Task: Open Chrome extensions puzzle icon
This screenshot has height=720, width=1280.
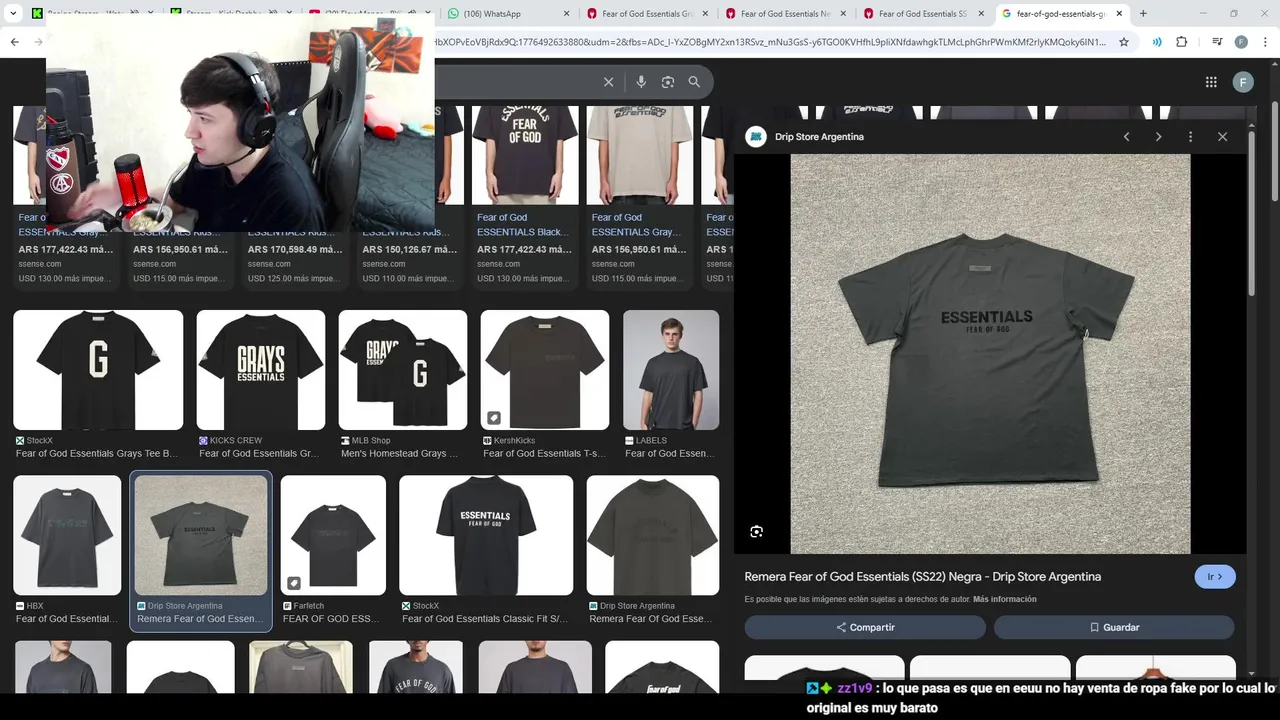Action: click(1181, 42)
